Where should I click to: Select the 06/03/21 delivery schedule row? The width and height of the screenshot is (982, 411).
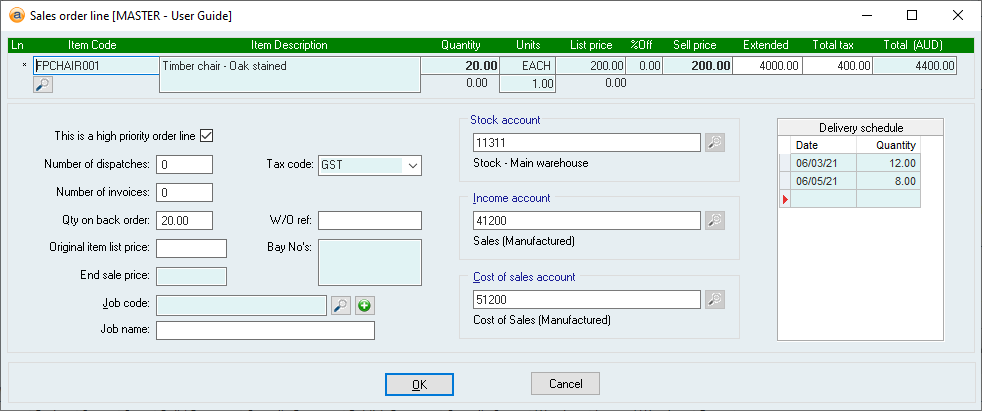pos(849,163)
